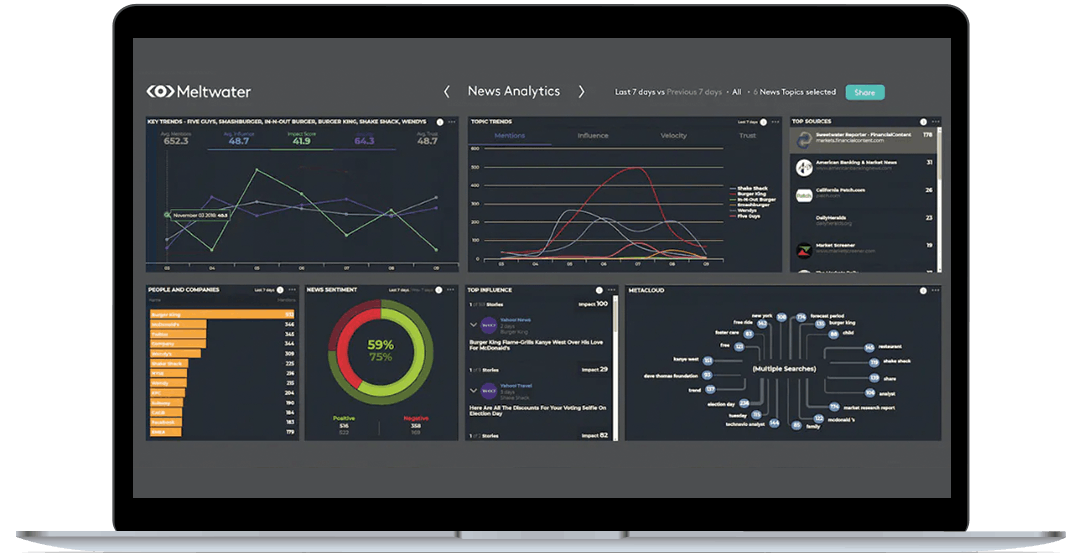Open Topic Trends widget three-dot menu
Image resolution: width=1080 pixels, height=553 pixels.
pos(775,122)
